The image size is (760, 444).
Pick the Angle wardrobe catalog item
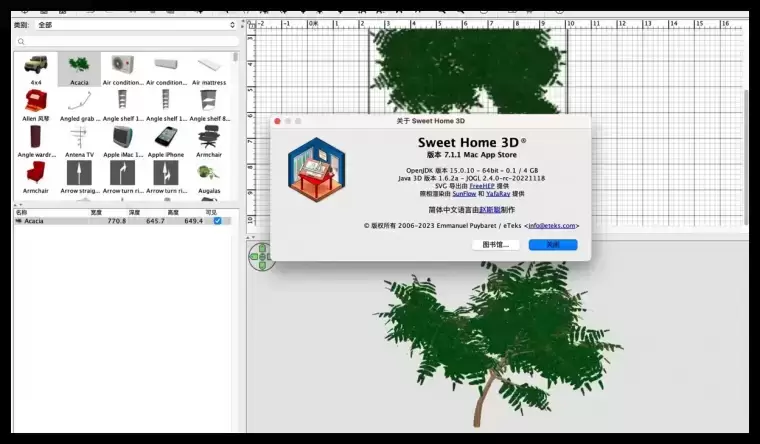(x=36, y=142)
